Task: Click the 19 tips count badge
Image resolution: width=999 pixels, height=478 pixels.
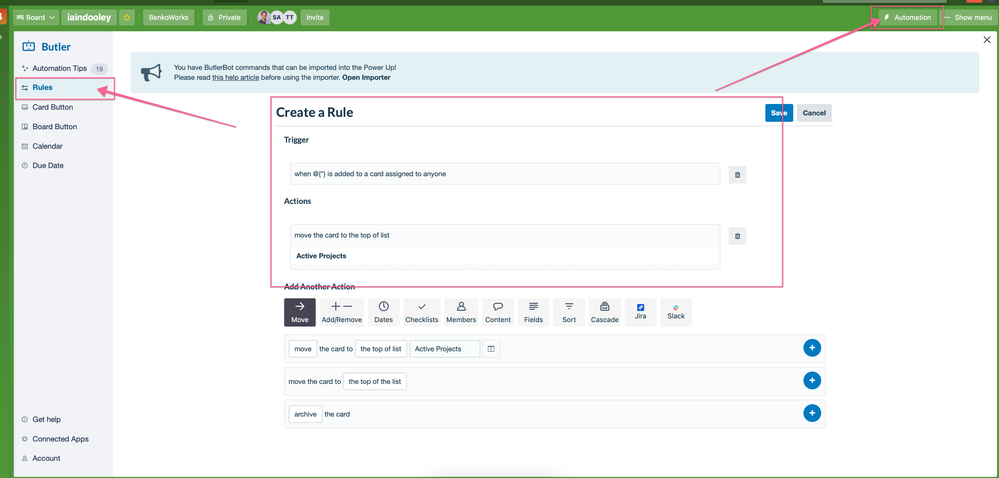Action: coord(99,69)
